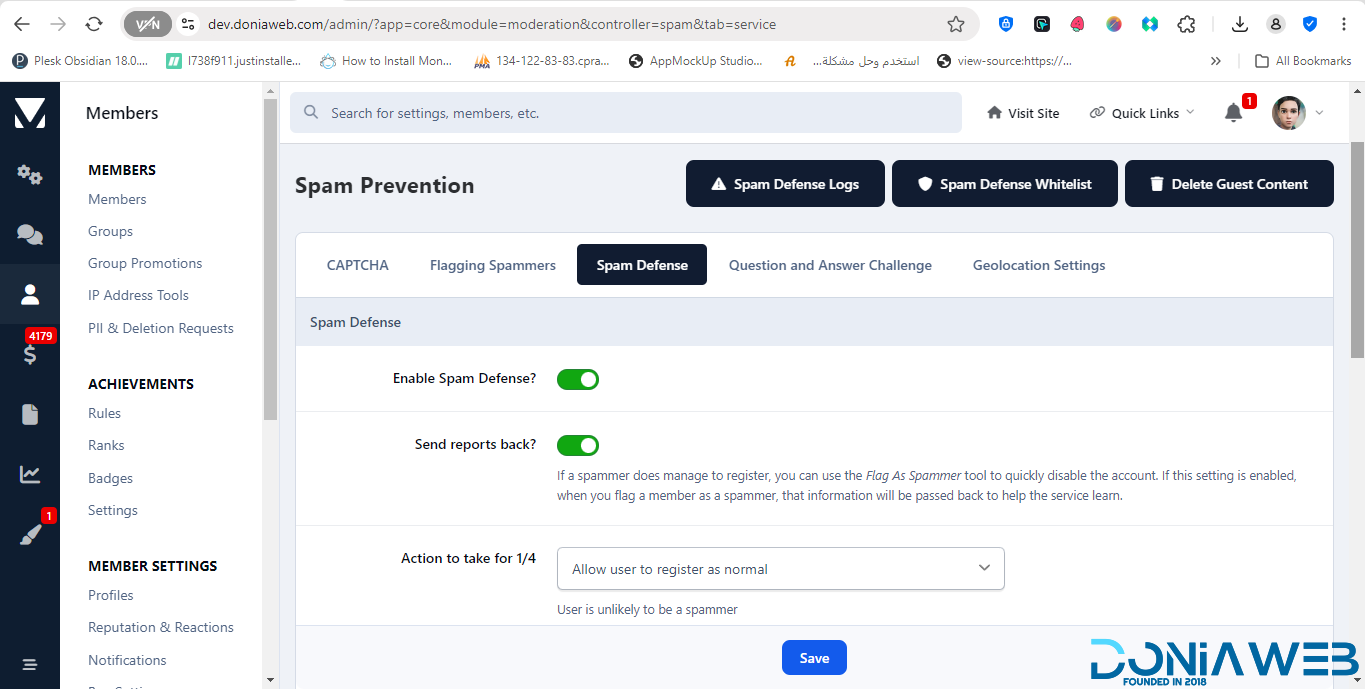
Task: Open the Geolocation Settings tab
Action: [x=1038, y=265]
